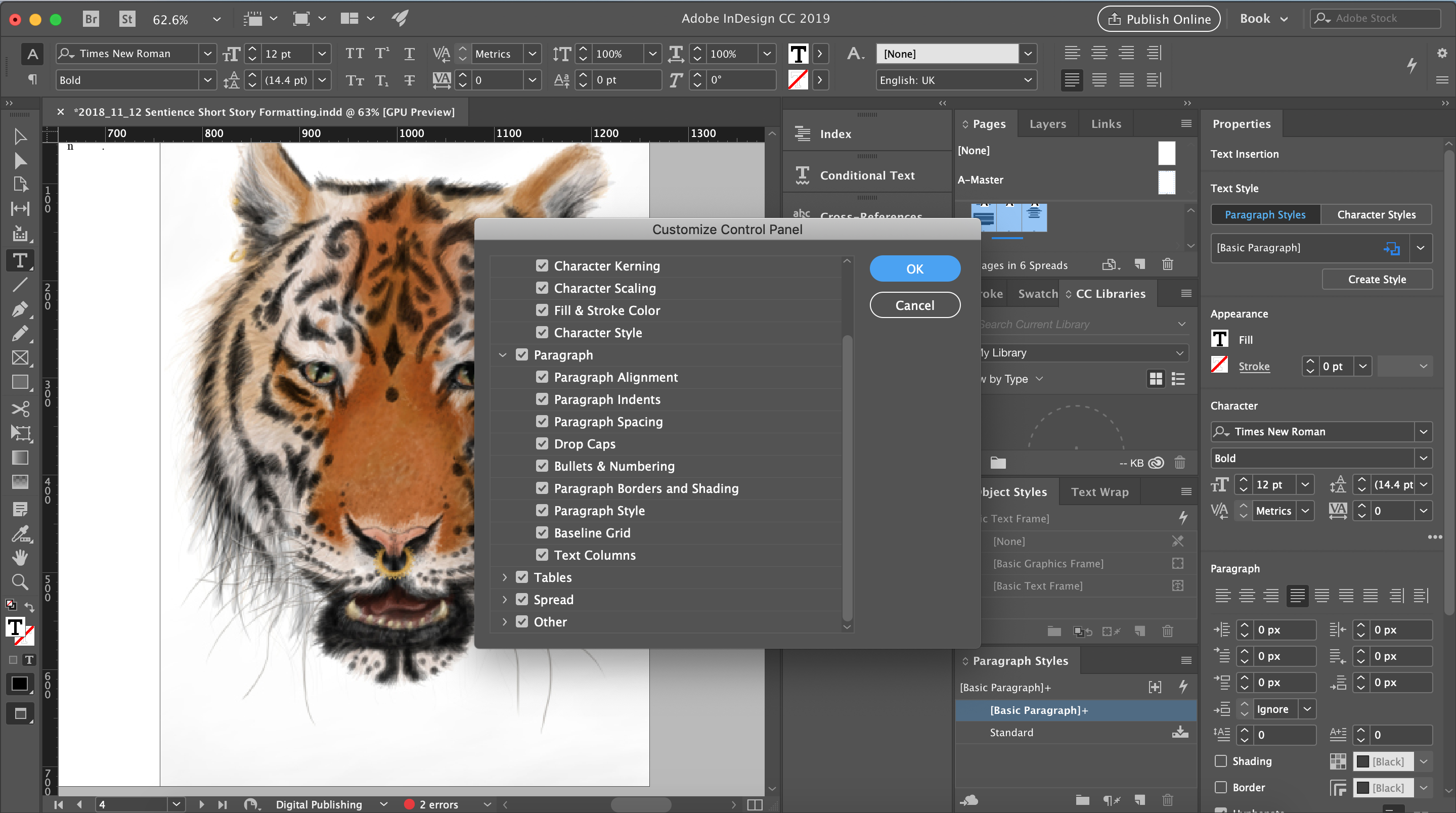Open Adobe Bridge via Br icon
The image size is (1456, 813).
click(91, 19)
